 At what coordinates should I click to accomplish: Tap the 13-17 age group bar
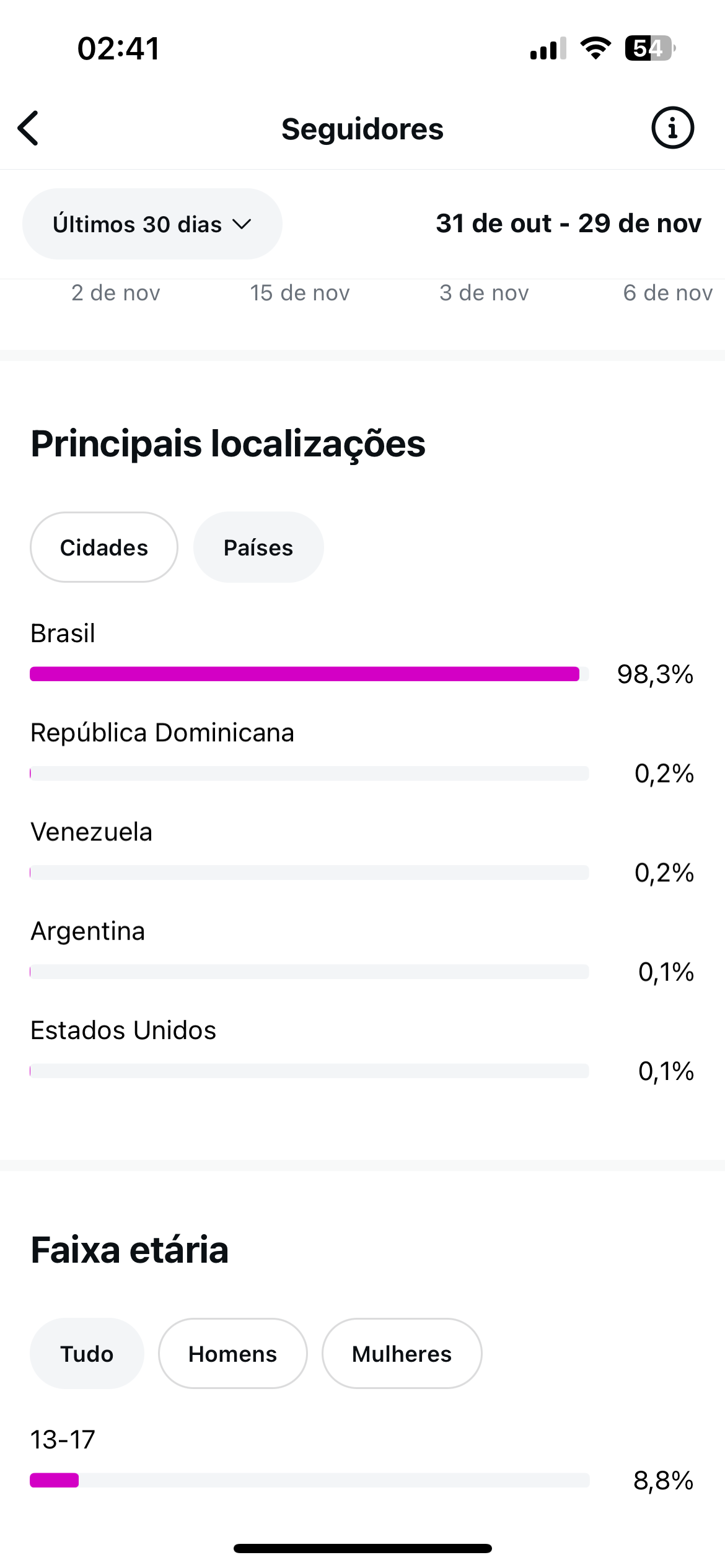[309, 1480]
